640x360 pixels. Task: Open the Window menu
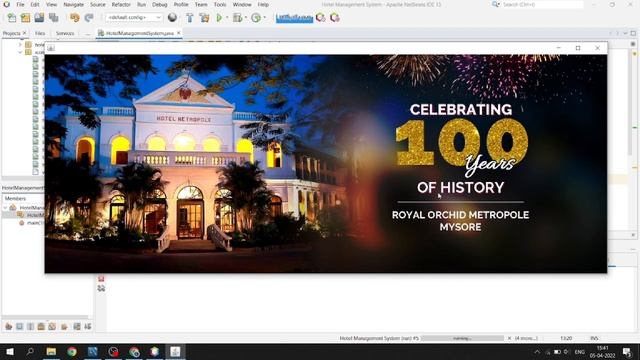click(x=242, y=4)
